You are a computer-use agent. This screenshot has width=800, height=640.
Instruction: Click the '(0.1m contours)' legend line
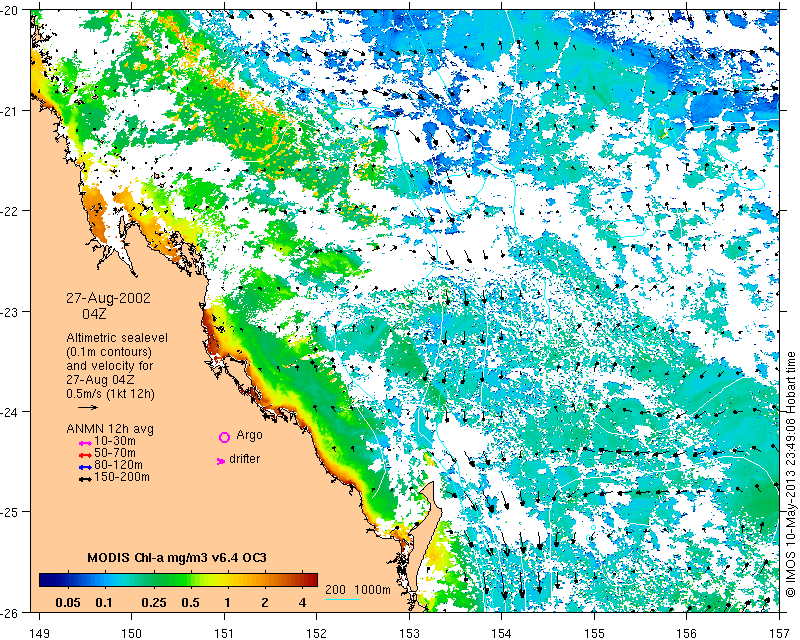coord(109,352)
